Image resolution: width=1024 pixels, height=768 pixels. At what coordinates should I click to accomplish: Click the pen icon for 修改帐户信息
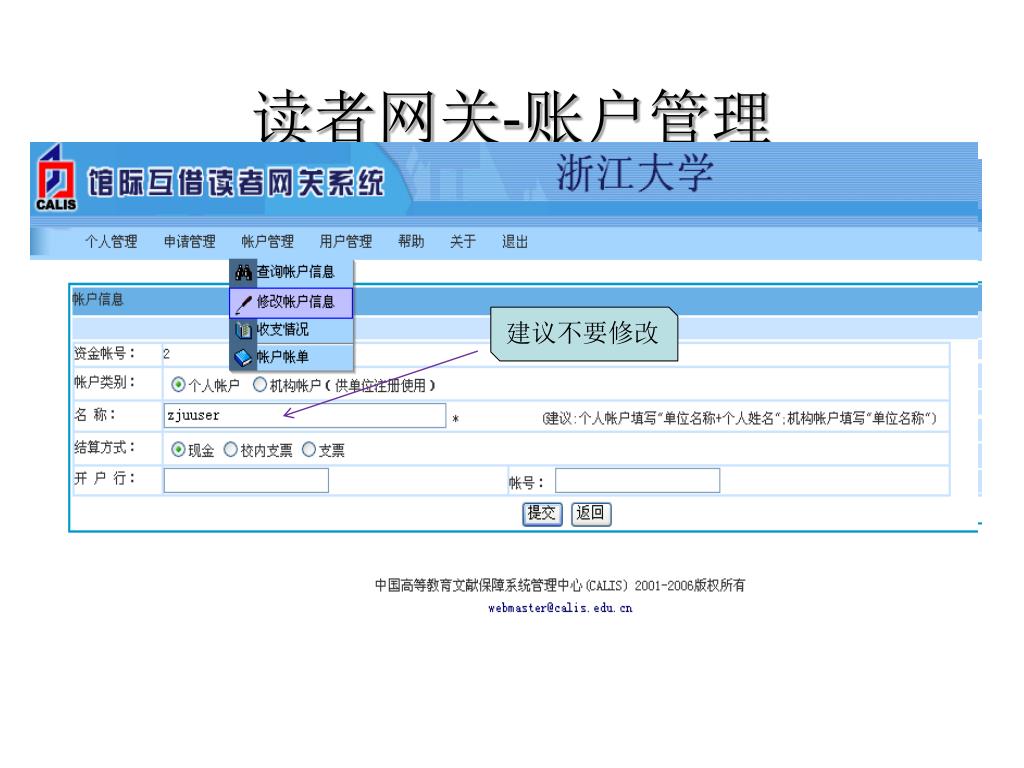point(244,303)
